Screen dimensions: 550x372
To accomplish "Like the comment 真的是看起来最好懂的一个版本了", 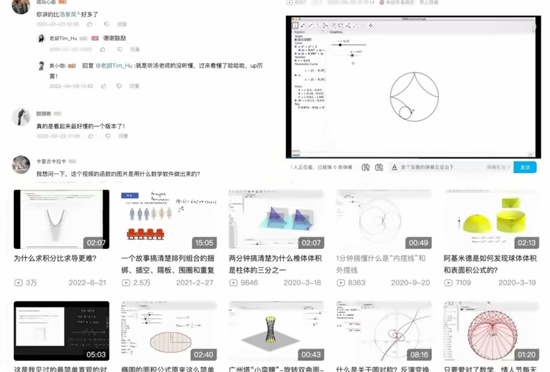I will click(x=91, y=136).
